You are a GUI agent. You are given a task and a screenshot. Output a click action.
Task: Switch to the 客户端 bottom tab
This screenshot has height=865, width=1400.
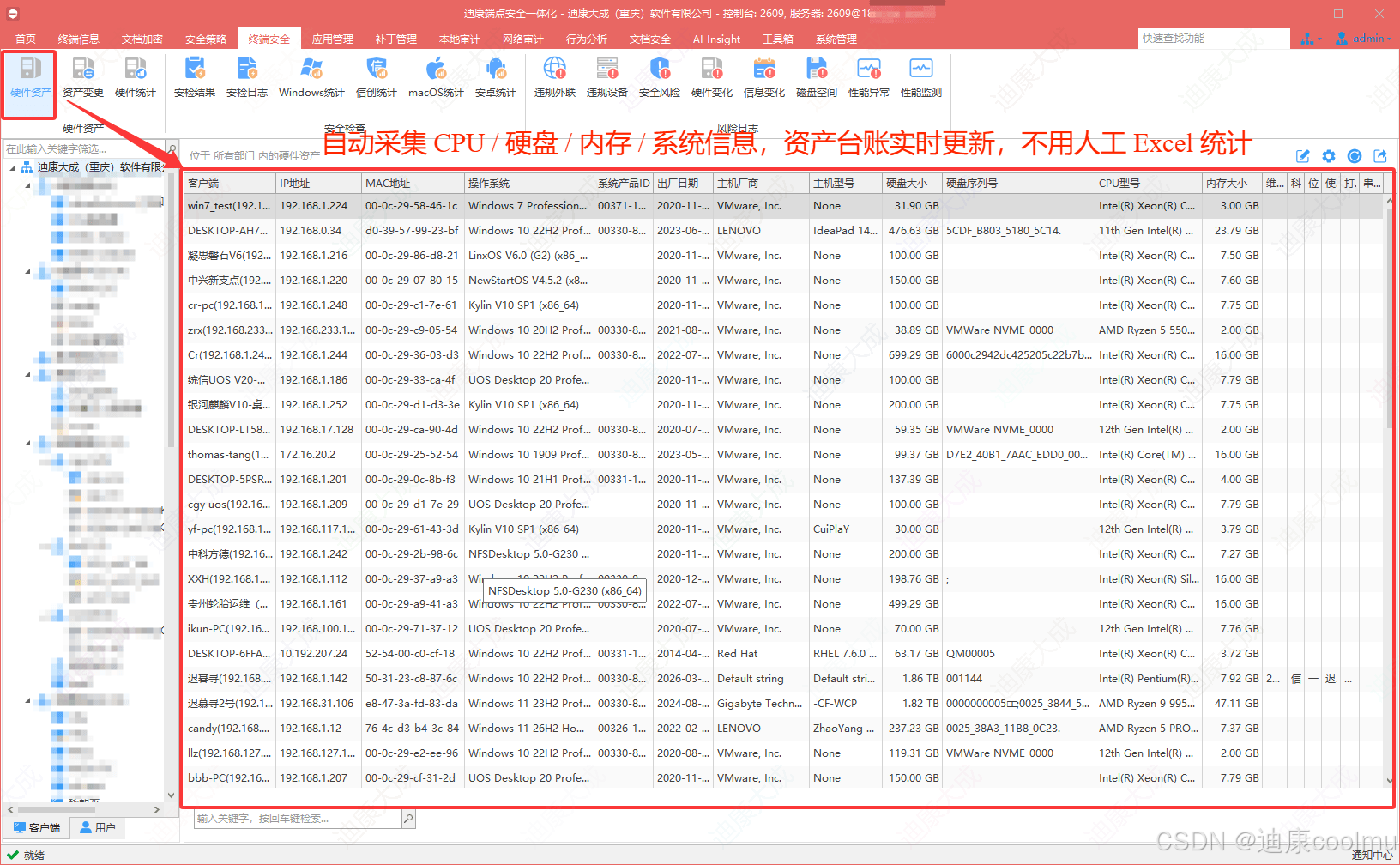36,827
